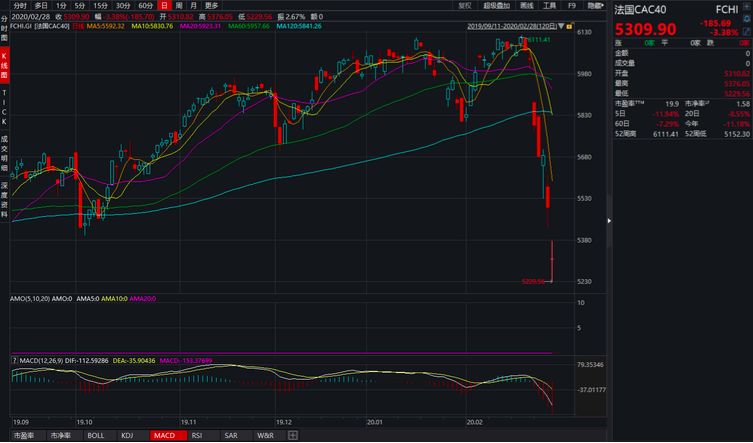Click the MA60 green moving average label
The image size is (753, 443).
coord(249,26)
